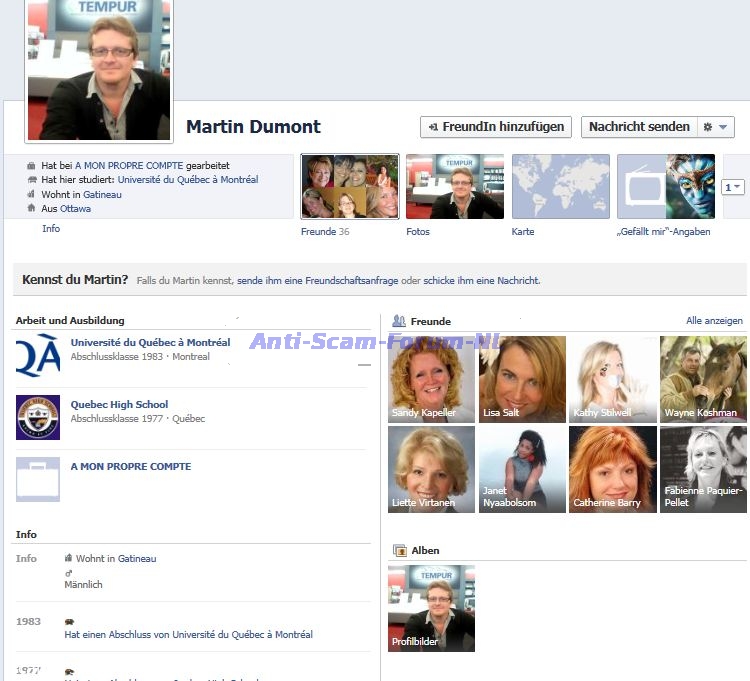
Task: Click the Nachricht senden button
Action: click(x=639, y=127)
